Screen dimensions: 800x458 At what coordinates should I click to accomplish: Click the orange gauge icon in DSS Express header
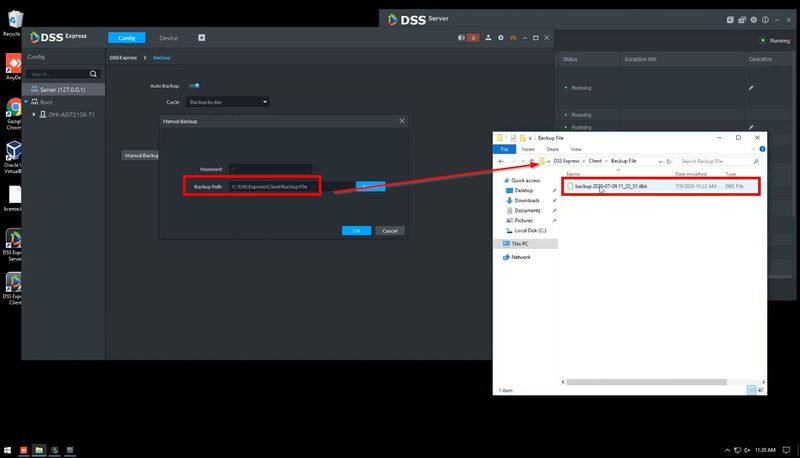513,38
